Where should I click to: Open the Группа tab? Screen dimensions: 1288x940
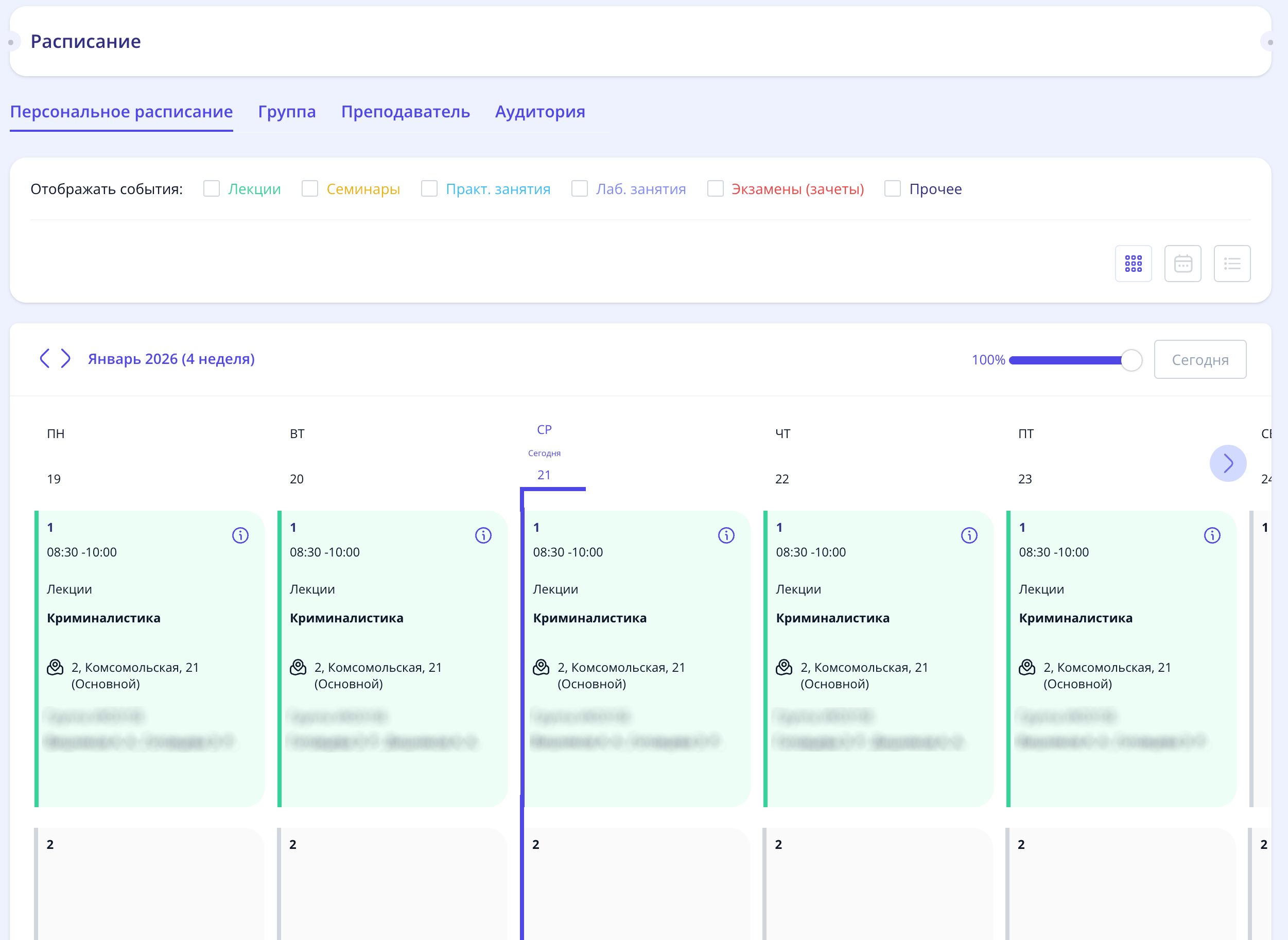tap(287, 112)
